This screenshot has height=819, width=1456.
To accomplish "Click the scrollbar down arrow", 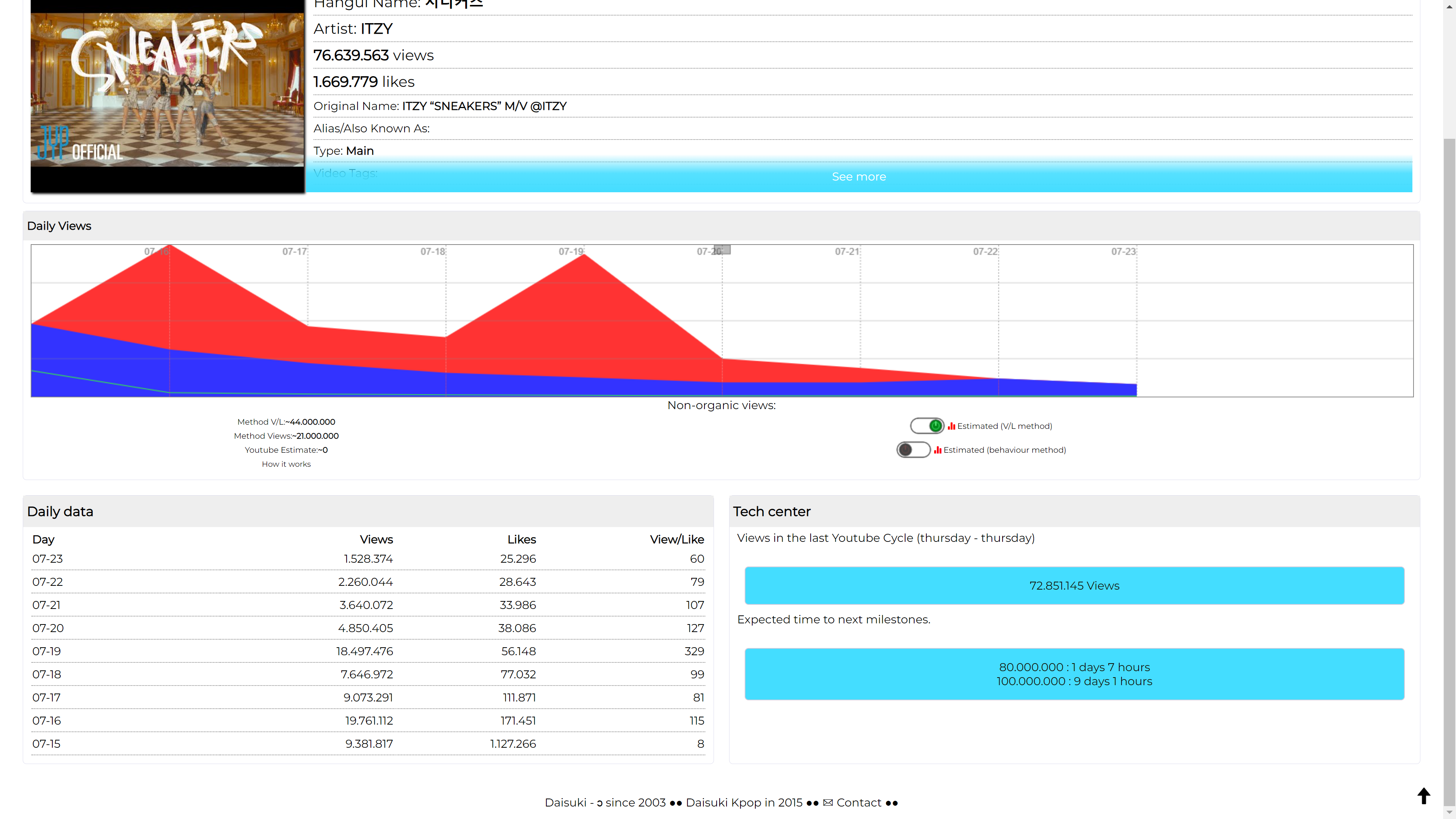I will (1449, 813).
